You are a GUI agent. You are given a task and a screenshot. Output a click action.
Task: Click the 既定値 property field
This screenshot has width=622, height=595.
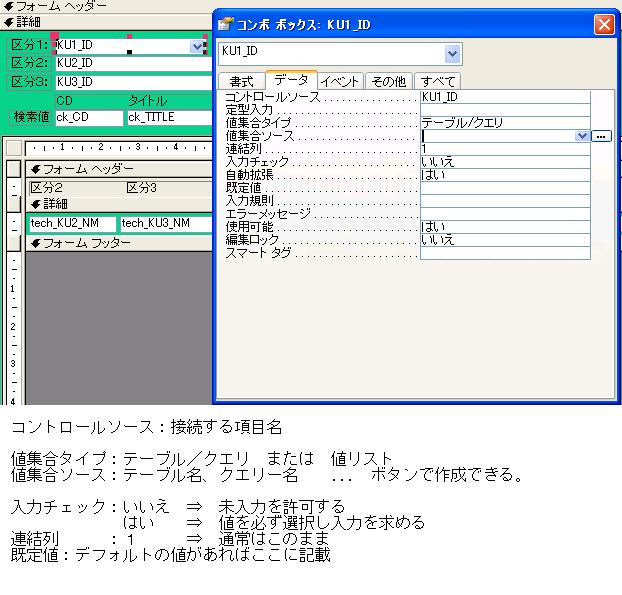(504, 187)
